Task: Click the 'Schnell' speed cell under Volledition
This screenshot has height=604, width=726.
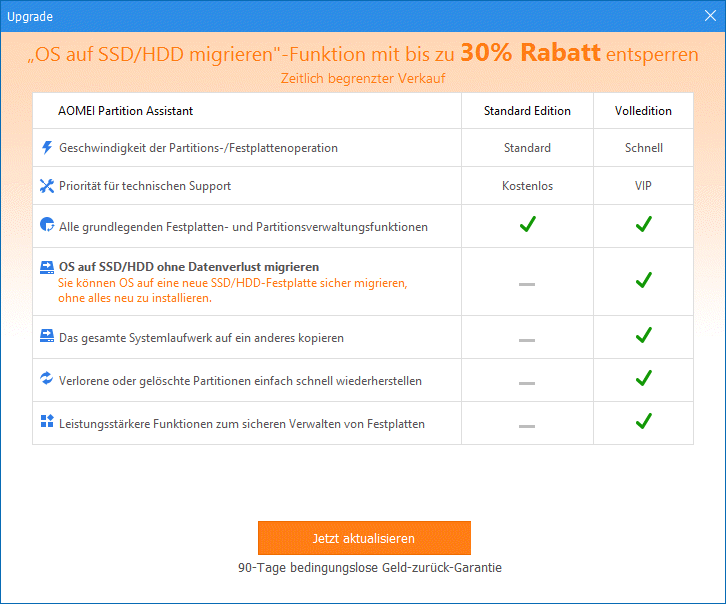Action: coord(643,148)
